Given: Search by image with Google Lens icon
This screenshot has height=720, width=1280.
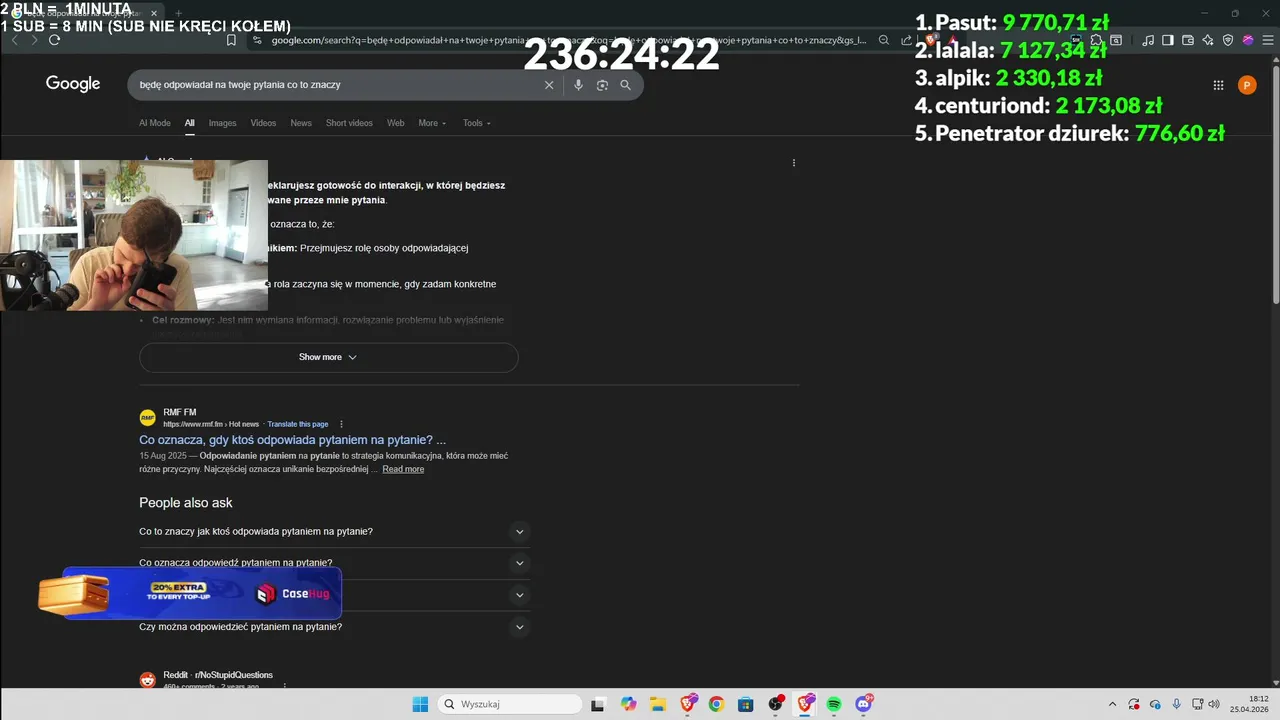Looking at the screenshot, I should [602, 85].
